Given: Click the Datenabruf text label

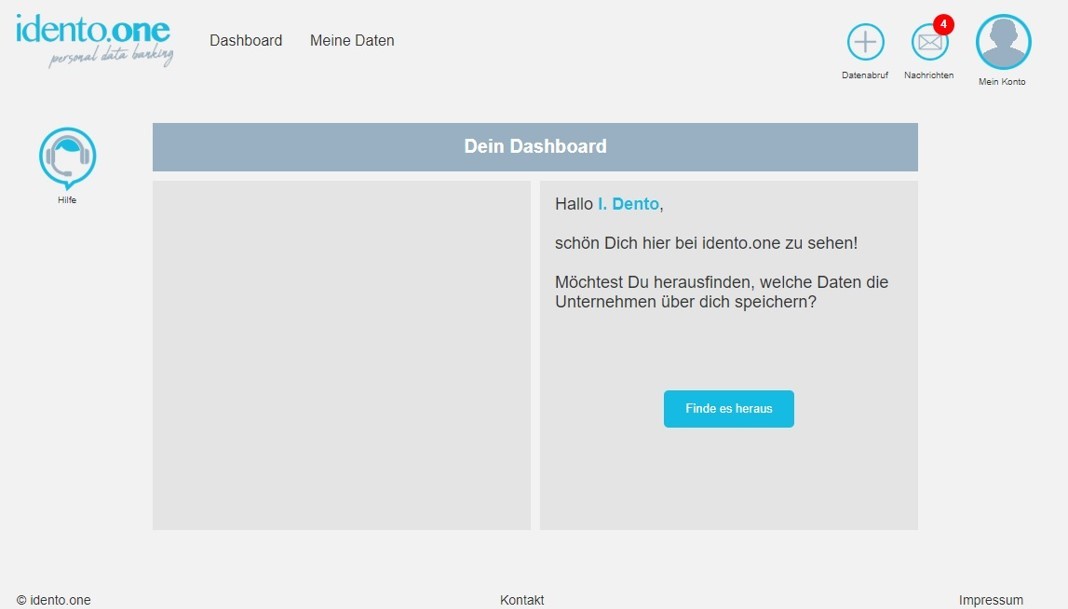Looking at the screenshot, I should click(x=865, y=76).
